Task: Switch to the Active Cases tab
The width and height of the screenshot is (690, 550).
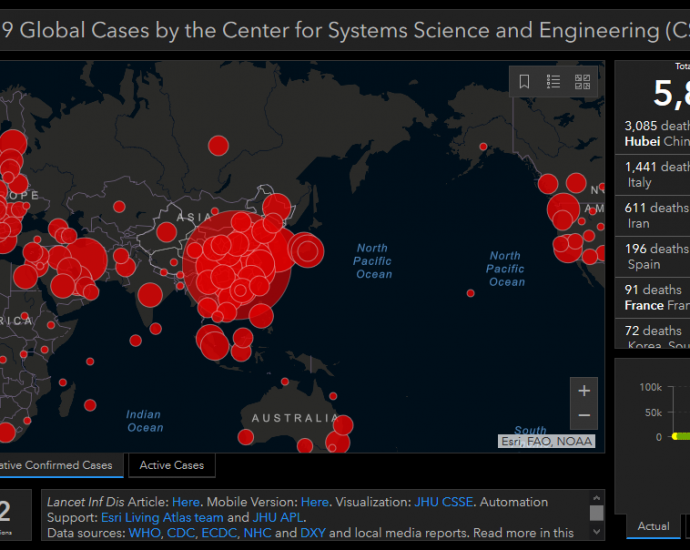Action: pos(172,465)
